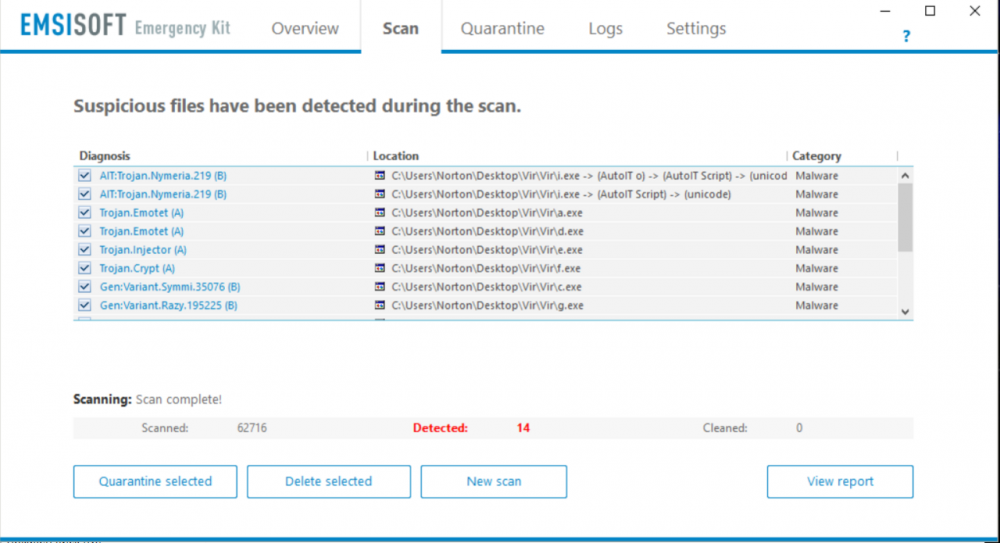Go to the Logs tab
Image resolution: width=1000 pixels, height=543 pixels.
pos(605,29)
